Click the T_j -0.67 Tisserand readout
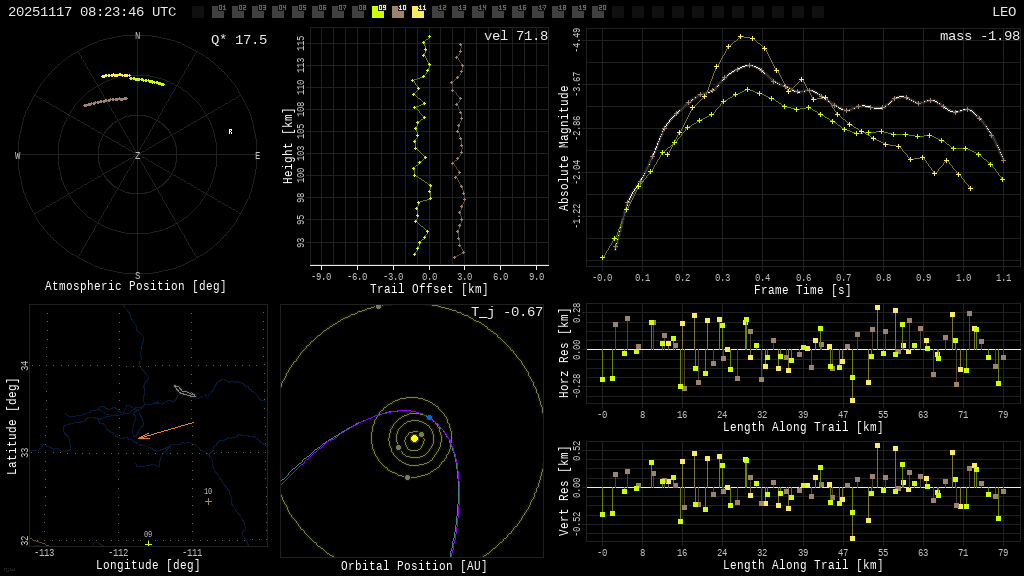 pyautogui.click(x=507, y=313)
